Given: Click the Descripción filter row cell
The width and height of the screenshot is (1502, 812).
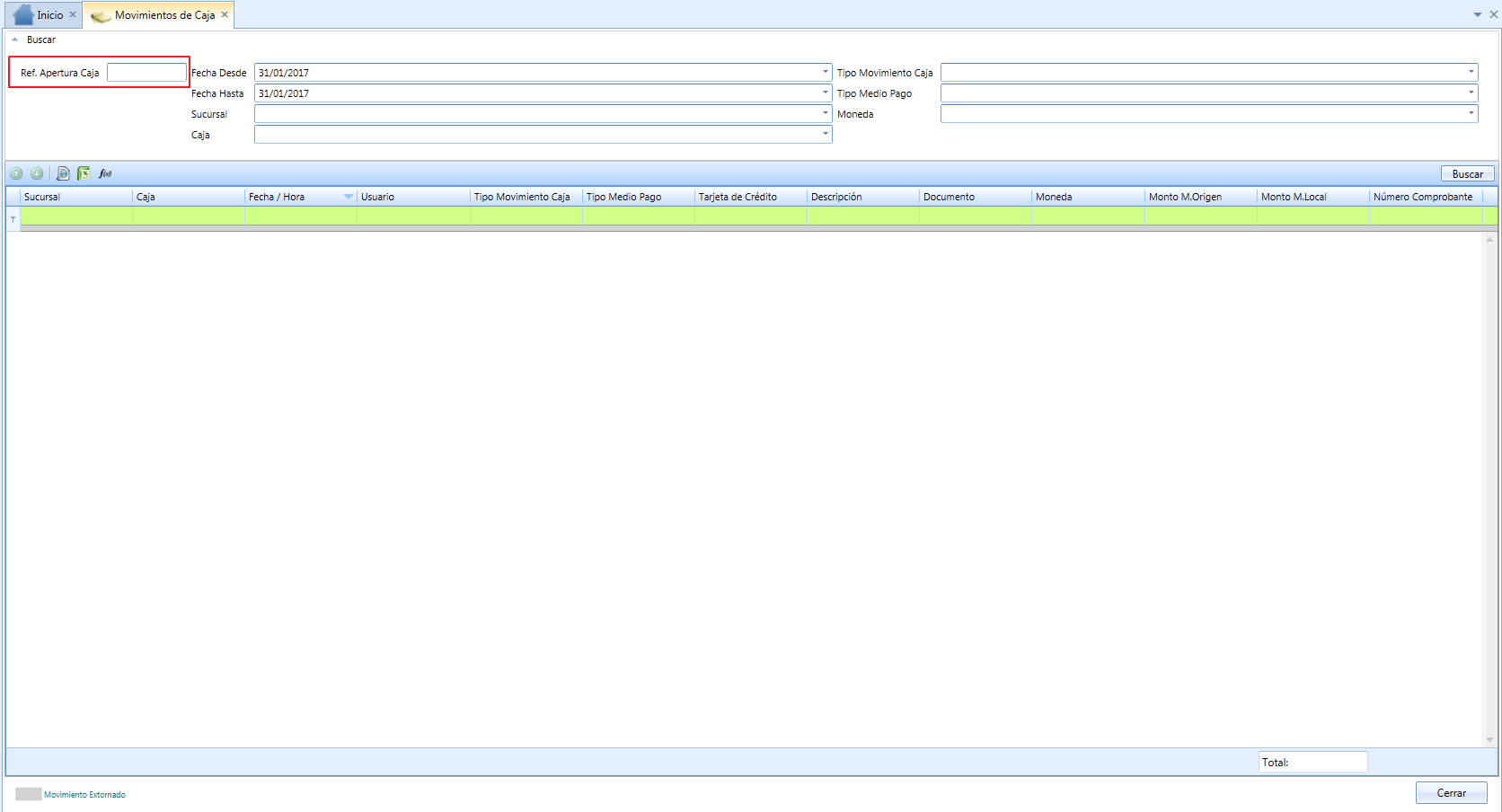Looking at the screenshot, I should pos(863,216).
